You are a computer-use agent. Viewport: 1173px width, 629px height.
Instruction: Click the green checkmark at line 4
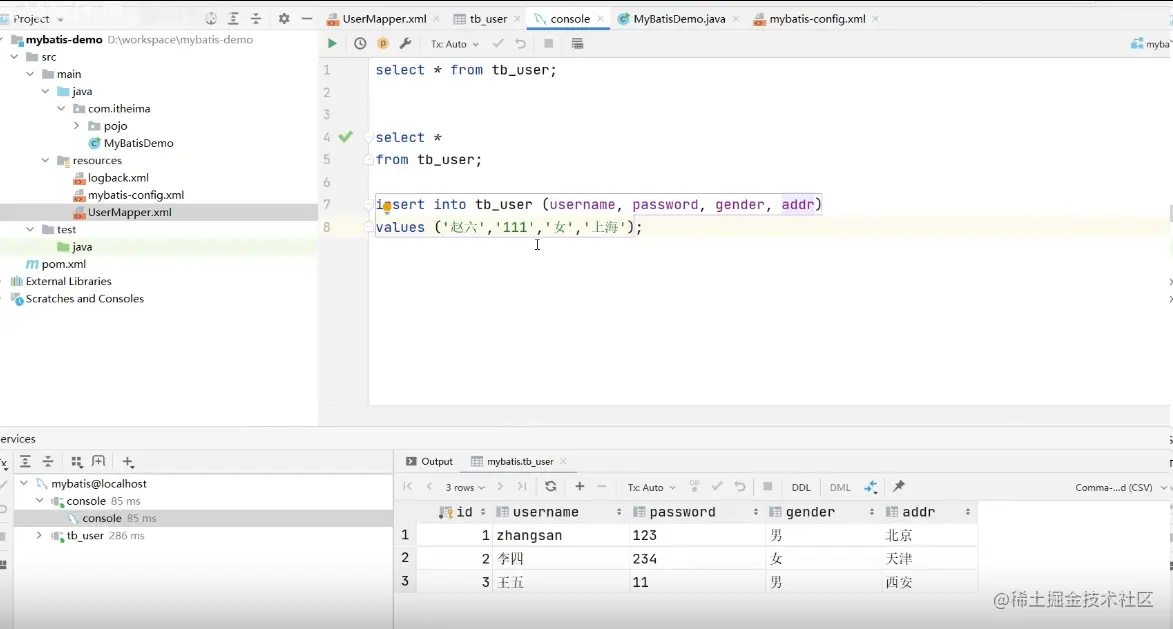[346, 136]
